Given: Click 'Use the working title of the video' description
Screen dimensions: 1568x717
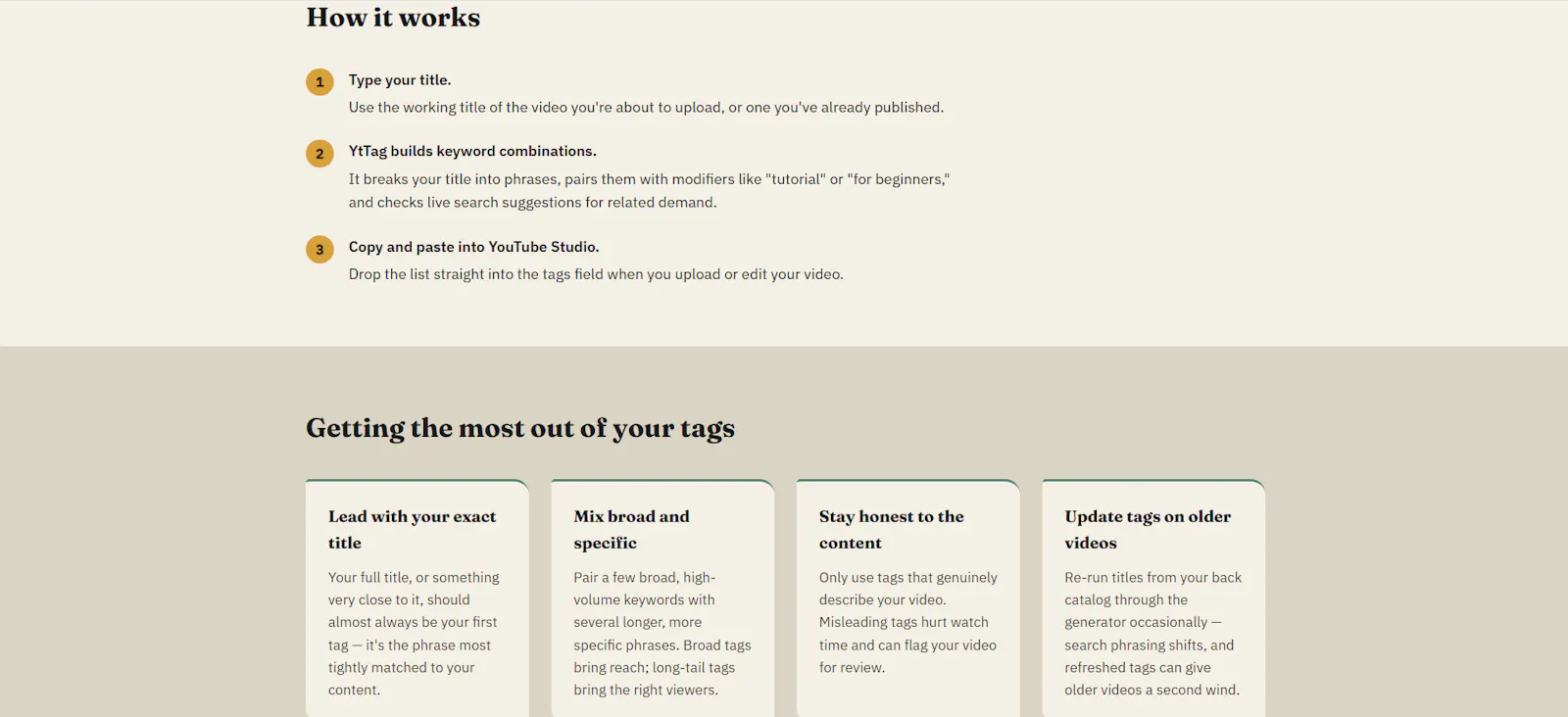Looking at the screenshot, I should 646,108.
